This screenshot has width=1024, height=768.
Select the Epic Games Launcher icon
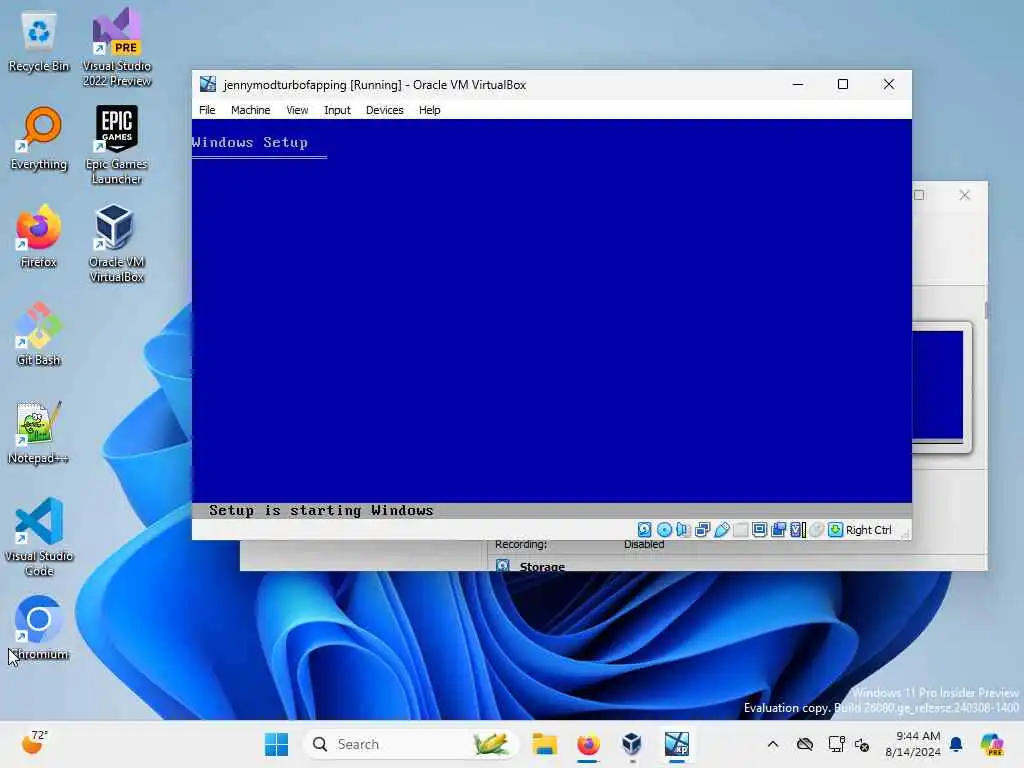coord(117,145)
